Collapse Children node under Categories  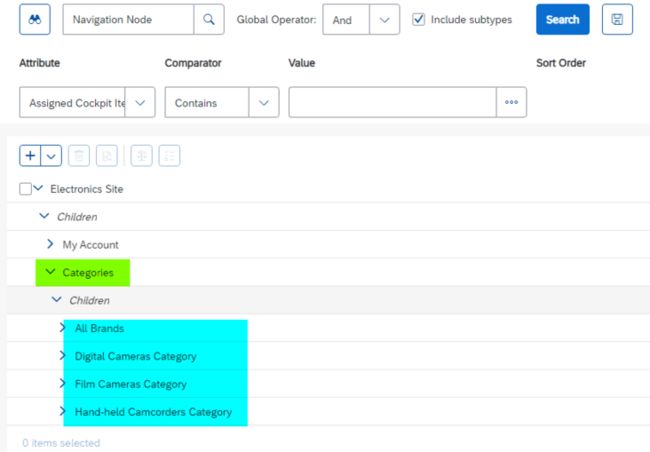56,299
